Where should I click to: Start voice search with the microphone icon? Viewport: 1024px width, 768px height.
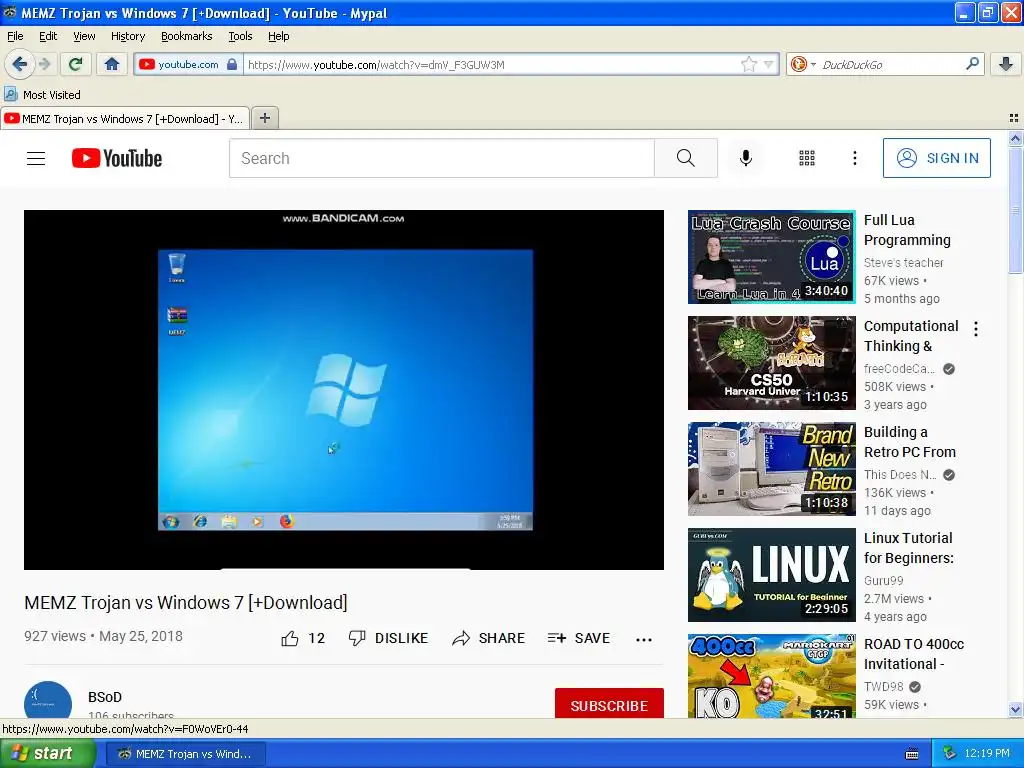coord(746,158)
